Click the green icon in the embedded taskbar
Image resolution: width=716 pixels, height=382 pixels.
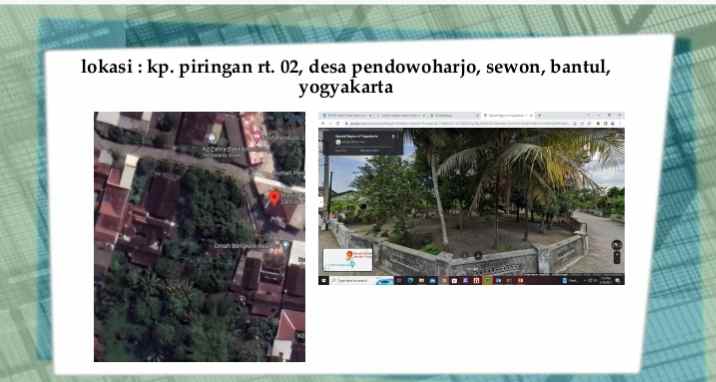(488, 280)
